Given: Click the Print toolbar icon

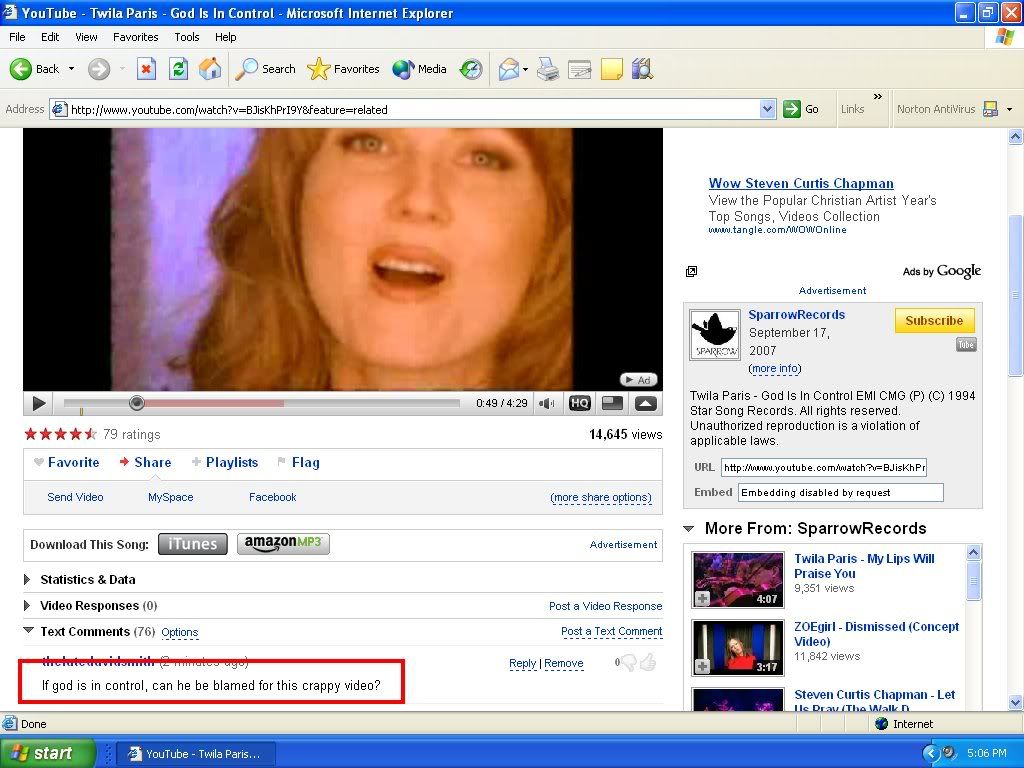Looking at the screenshot, I should point(547,69).
